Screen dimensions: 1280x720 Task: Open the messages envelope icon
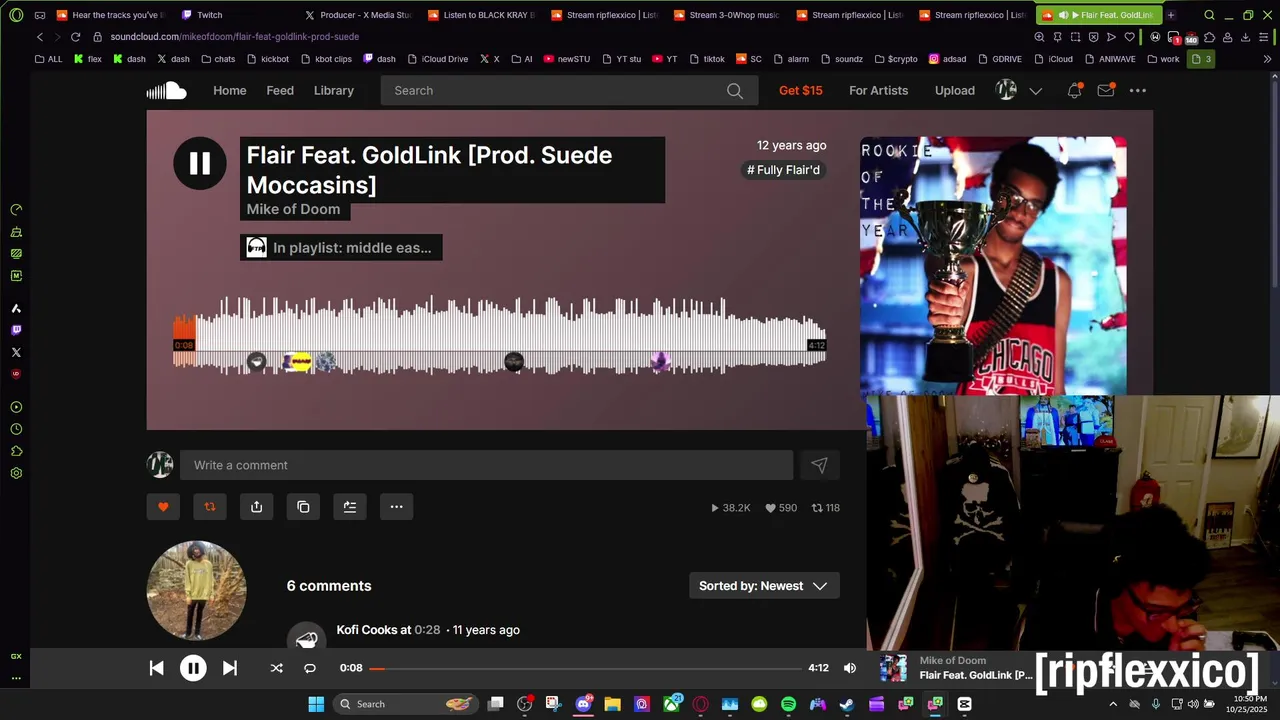[x=1106, y=90]
